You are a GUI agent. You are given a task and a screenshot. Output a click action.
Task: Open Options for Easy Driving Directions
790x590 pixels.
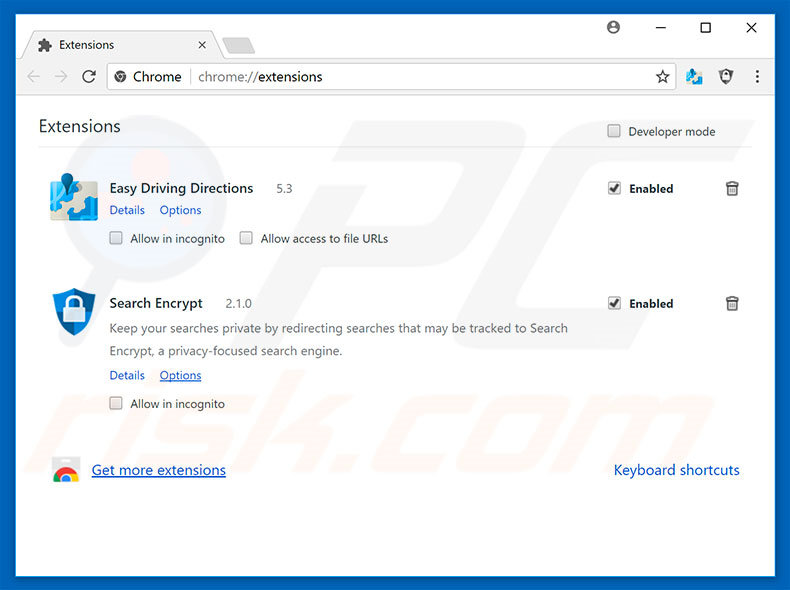tap(180, 210)
